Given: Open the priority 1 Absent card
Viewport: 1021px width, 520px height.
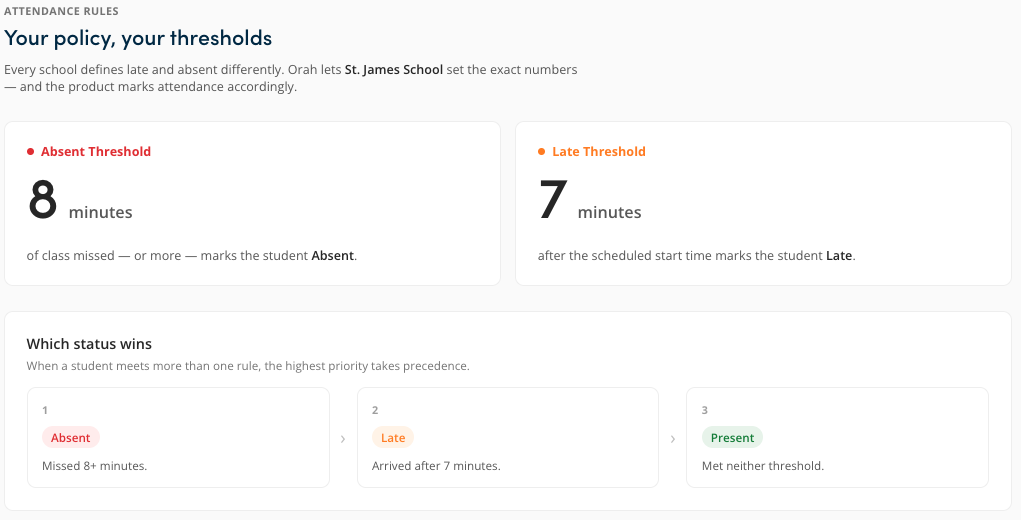Looking at the screenshot, I should tap(178, 437).
